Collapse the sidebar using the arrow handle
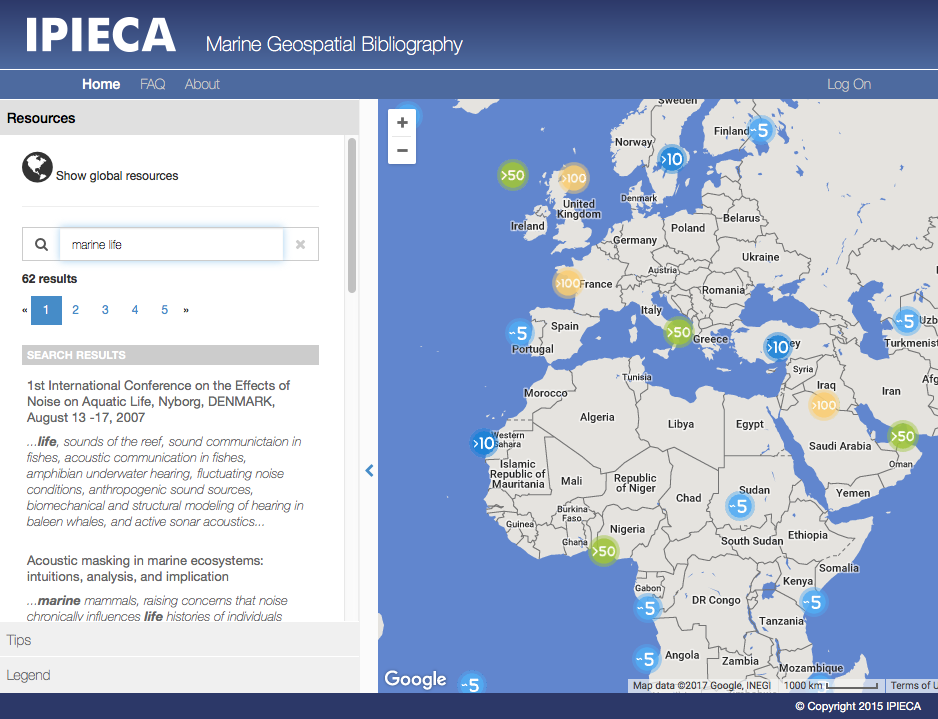Viewport: 938px width, 719px height. click(x=369, y=470)
